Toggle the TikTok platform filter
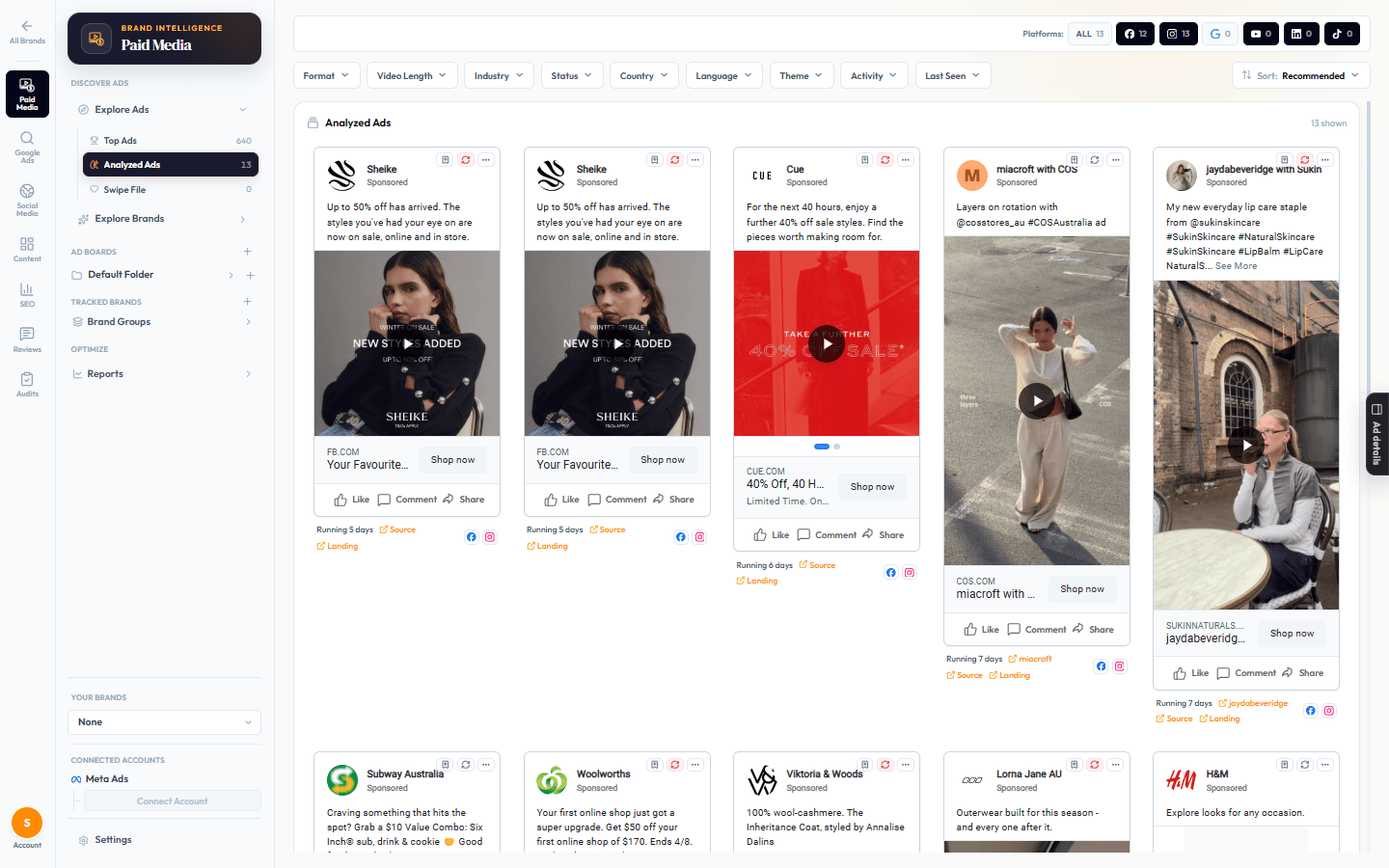This screenshot has width=1389, height=868. pos(1342,34)
